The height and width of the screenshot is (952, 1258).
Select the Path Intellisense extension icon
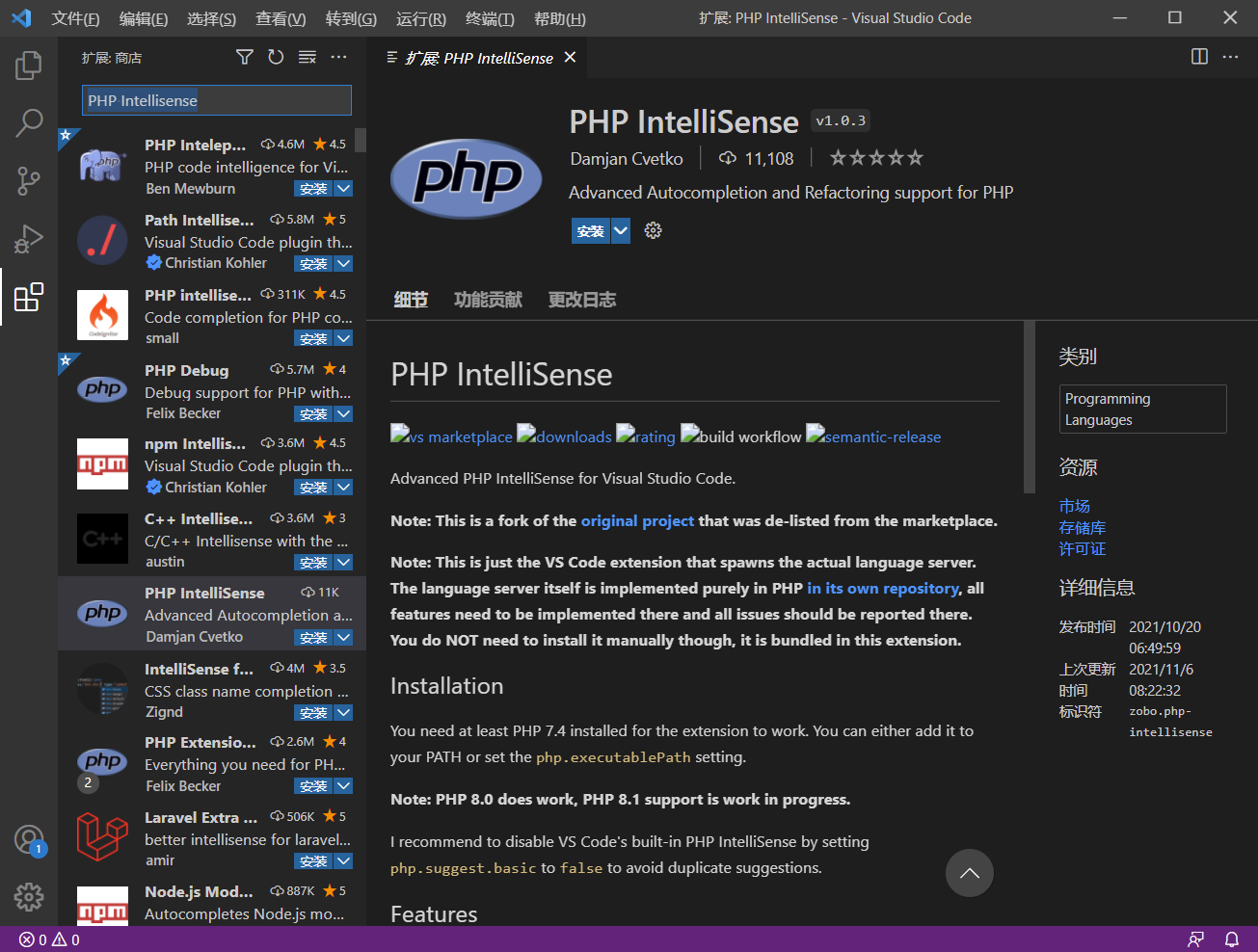coord(102,241)
